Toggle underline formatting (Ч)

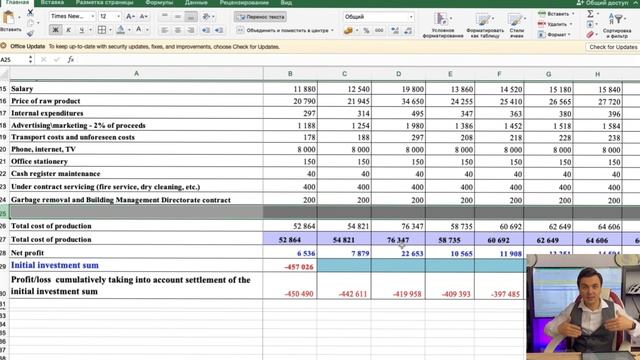pos(82,30)
